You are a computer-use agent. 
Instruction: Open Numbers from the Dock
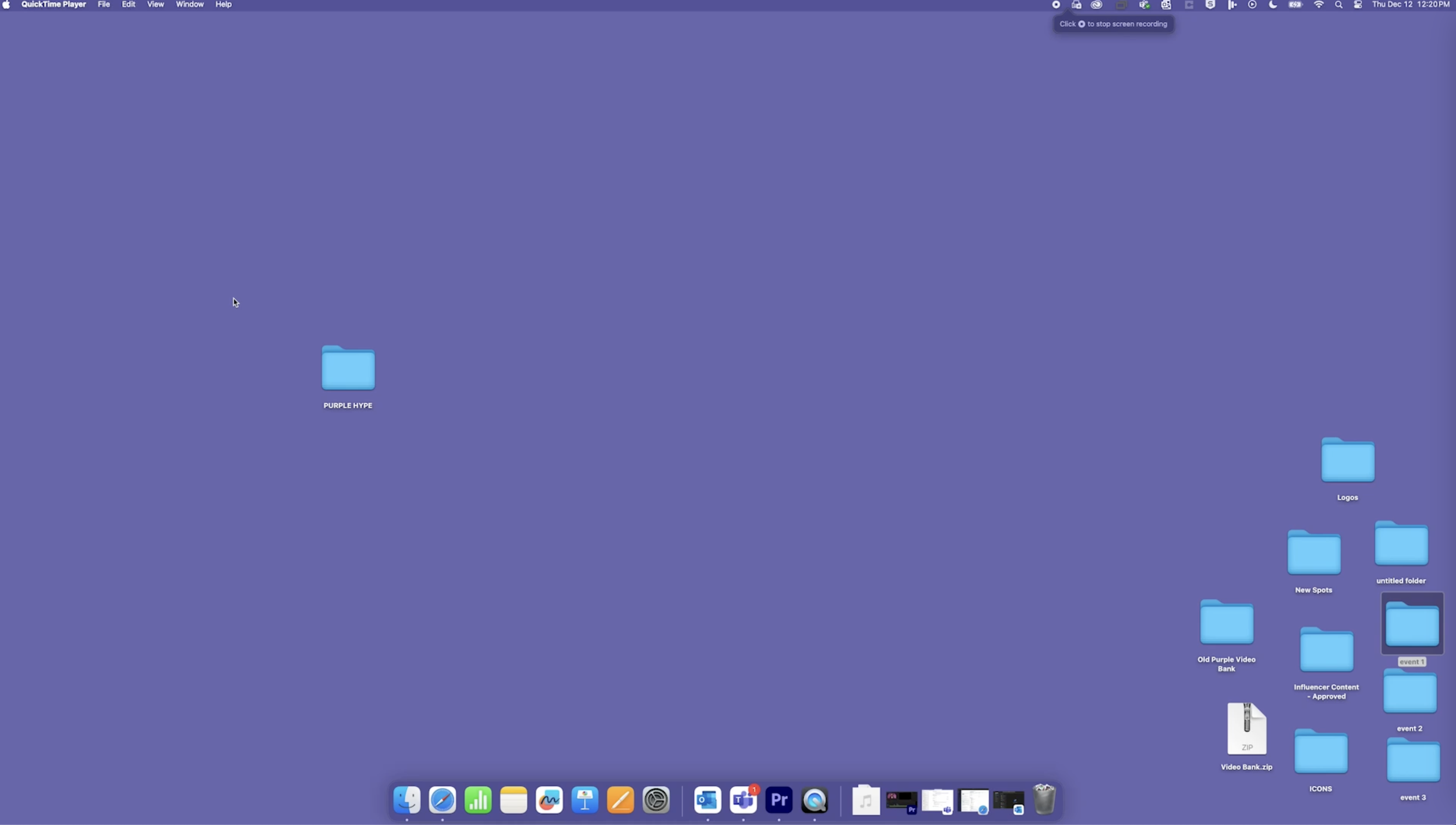click(478, 800)
